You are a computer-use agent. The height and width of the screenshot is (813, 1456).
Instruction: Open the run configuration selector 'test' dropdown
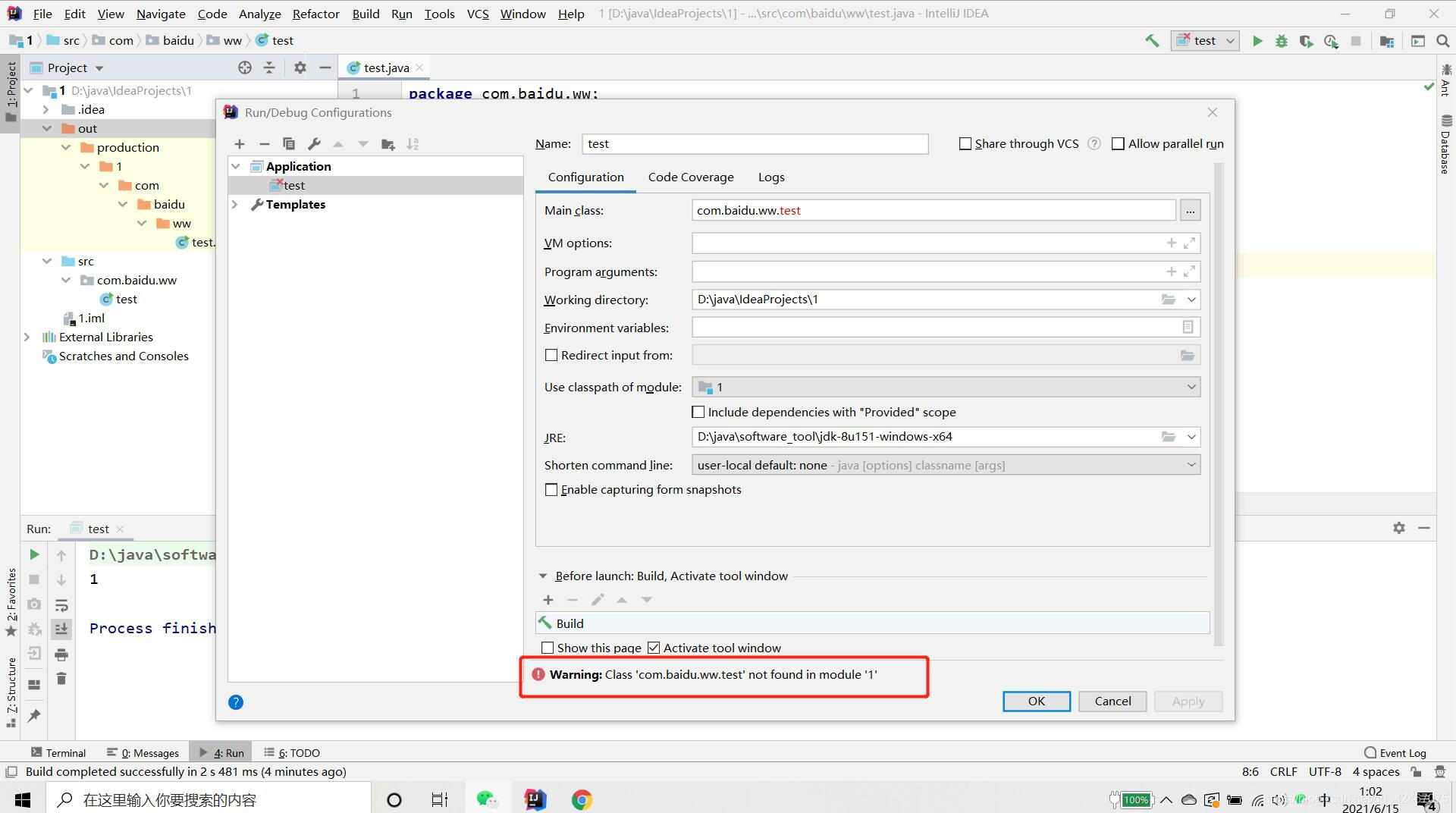(x=1205, y=41)
